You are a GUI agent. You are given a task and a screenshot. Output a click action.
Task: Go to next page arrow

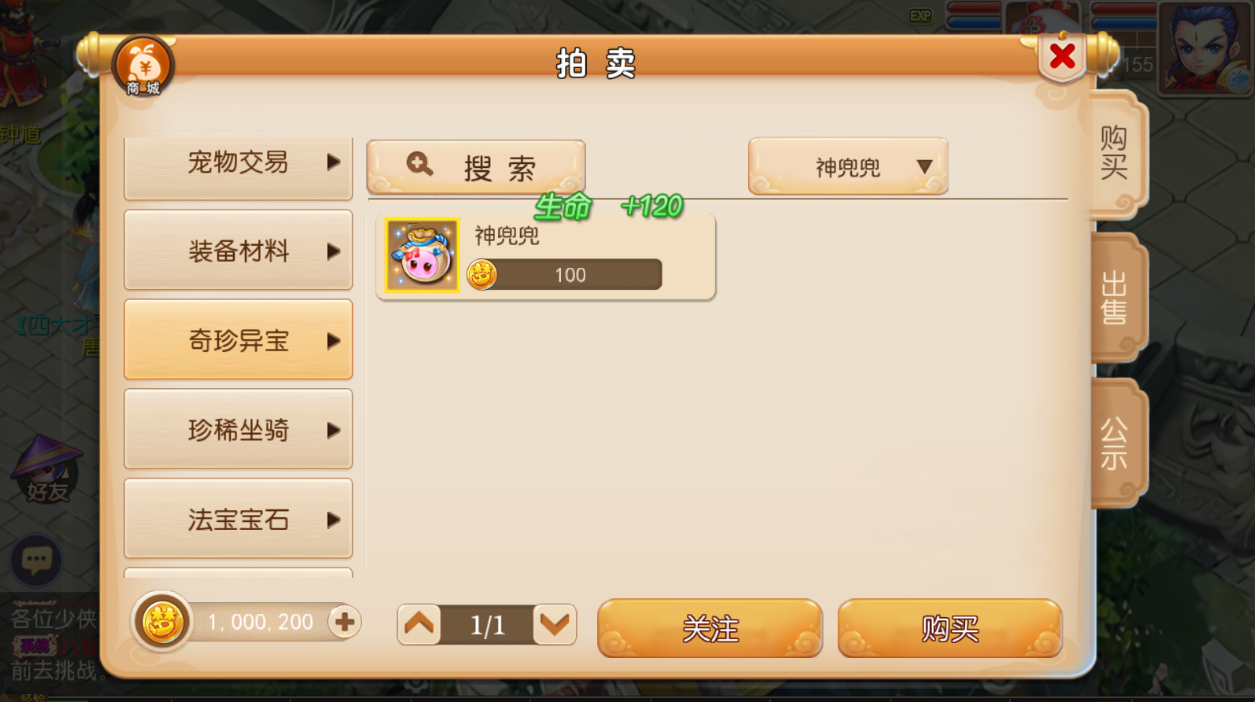[555, 625]
